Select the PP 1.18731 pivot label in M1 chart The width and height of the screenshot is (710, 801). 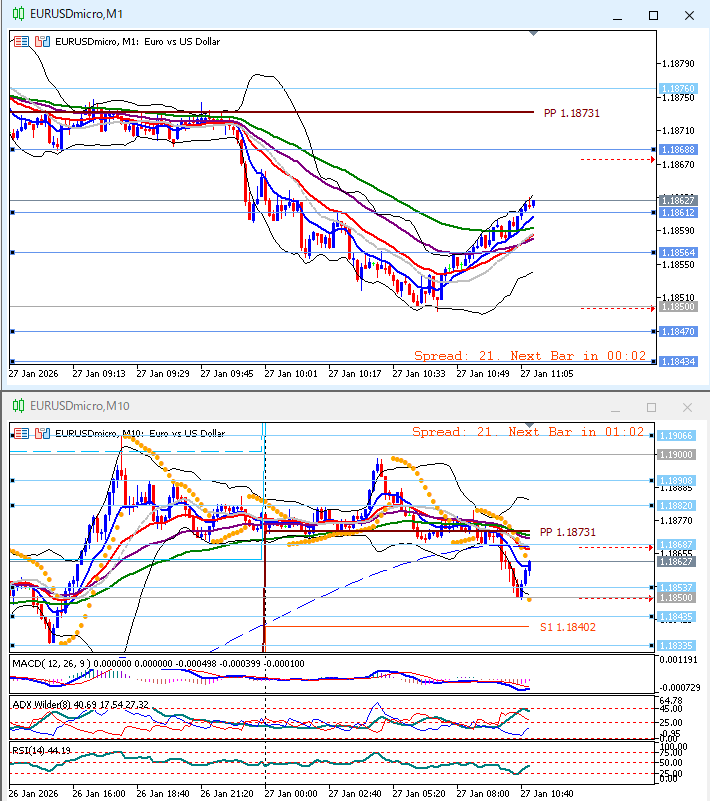pyautogui.click(x=571, y=114)
